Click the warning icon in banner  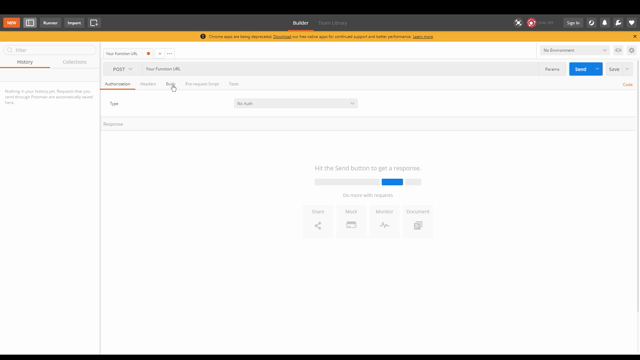pyautogui.click(x=203, y=36)
